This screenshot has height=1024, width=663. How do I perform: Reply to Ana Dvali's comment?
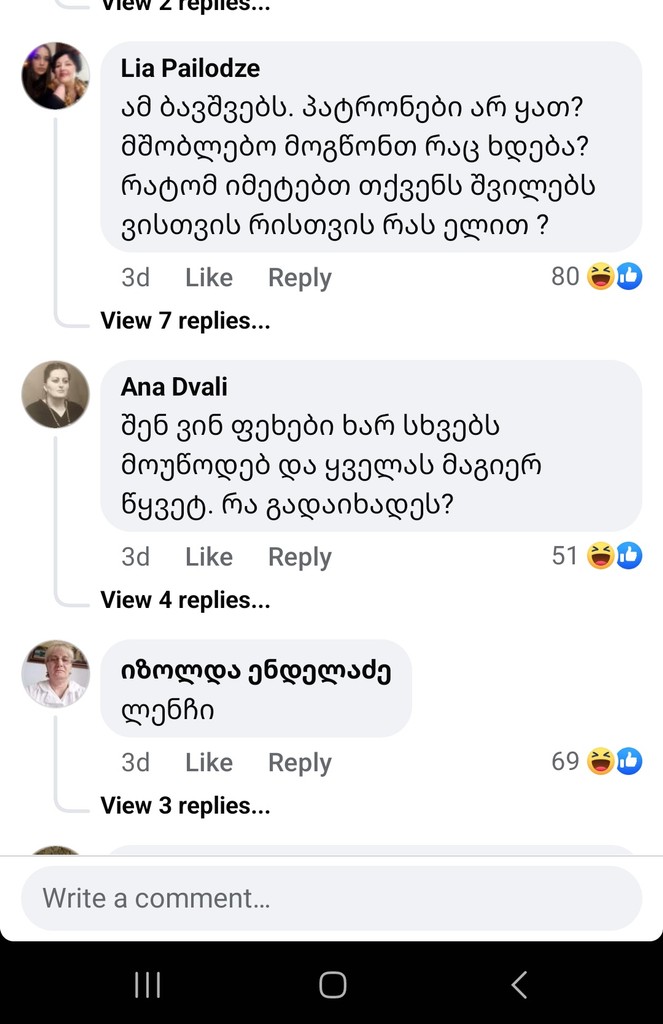299,557
